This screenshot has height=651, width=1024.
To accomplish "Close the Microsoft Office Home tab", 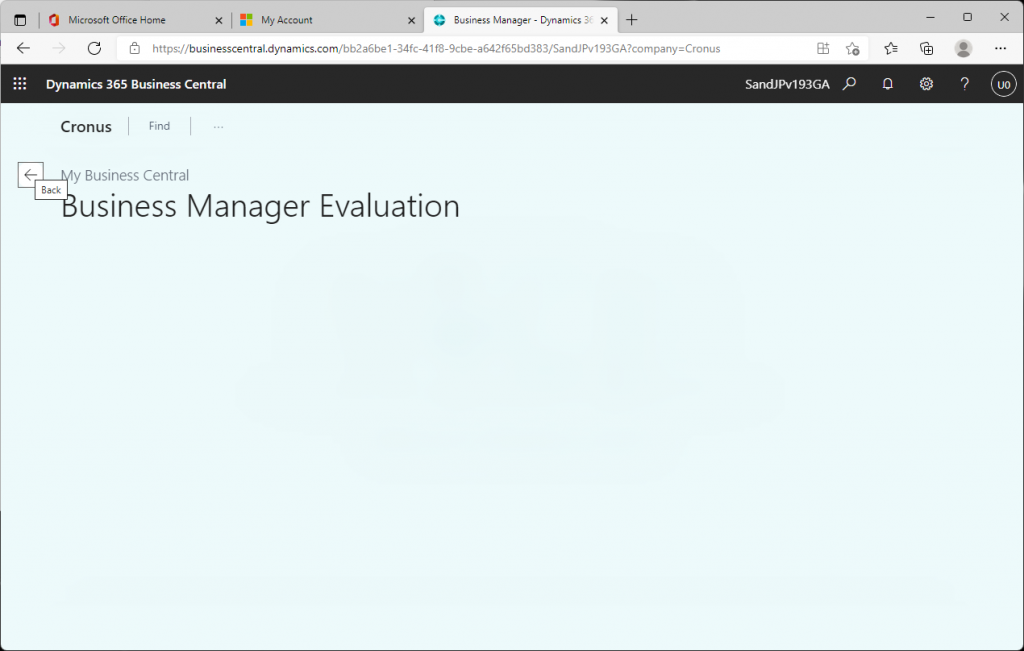I will pyautogui.click(x=219, y=20).
